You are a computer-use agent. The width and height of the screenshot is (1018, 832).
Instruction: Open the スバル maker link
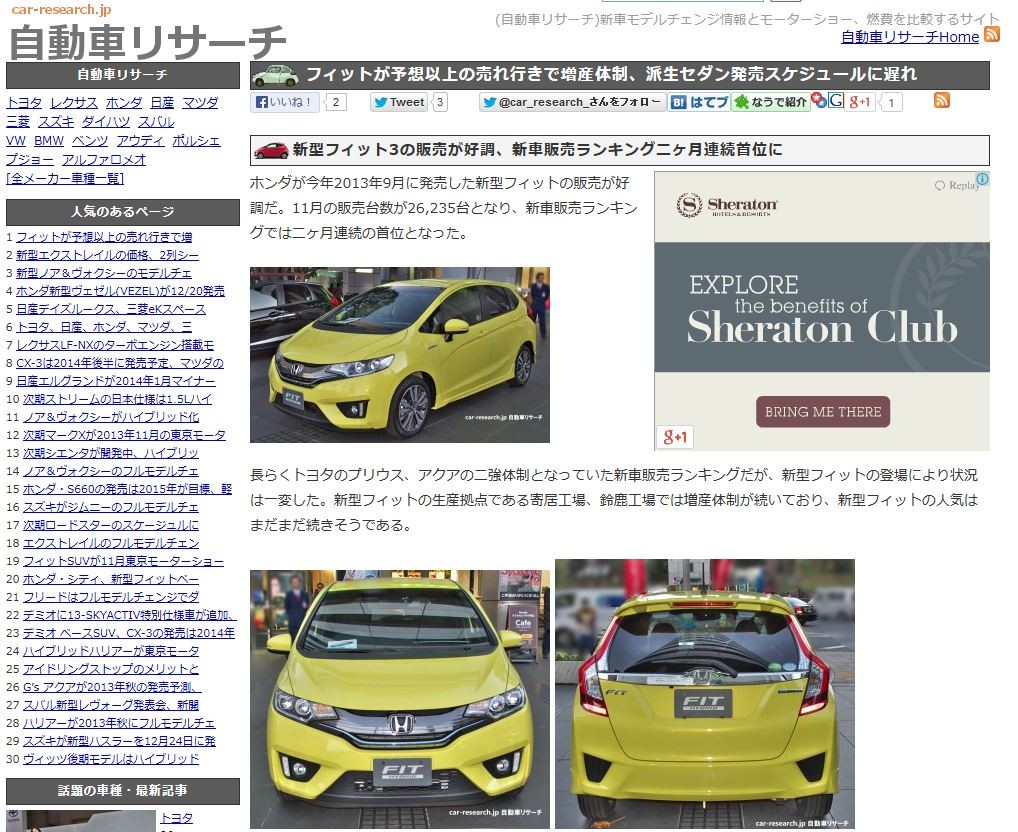[x=156, y=121]
